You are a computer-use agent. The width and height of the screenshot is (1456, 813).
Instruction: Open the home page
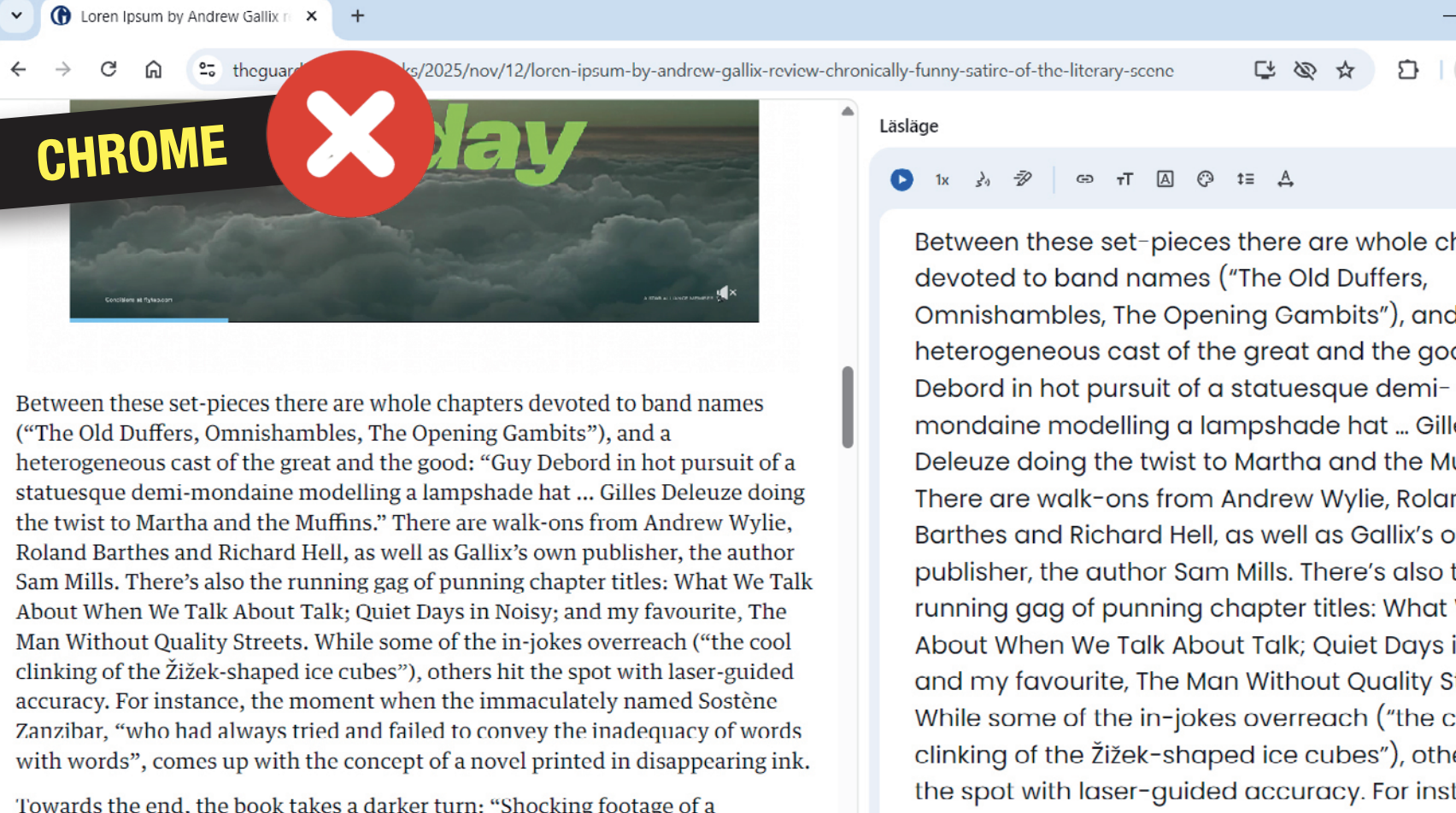tap(153, 69)
